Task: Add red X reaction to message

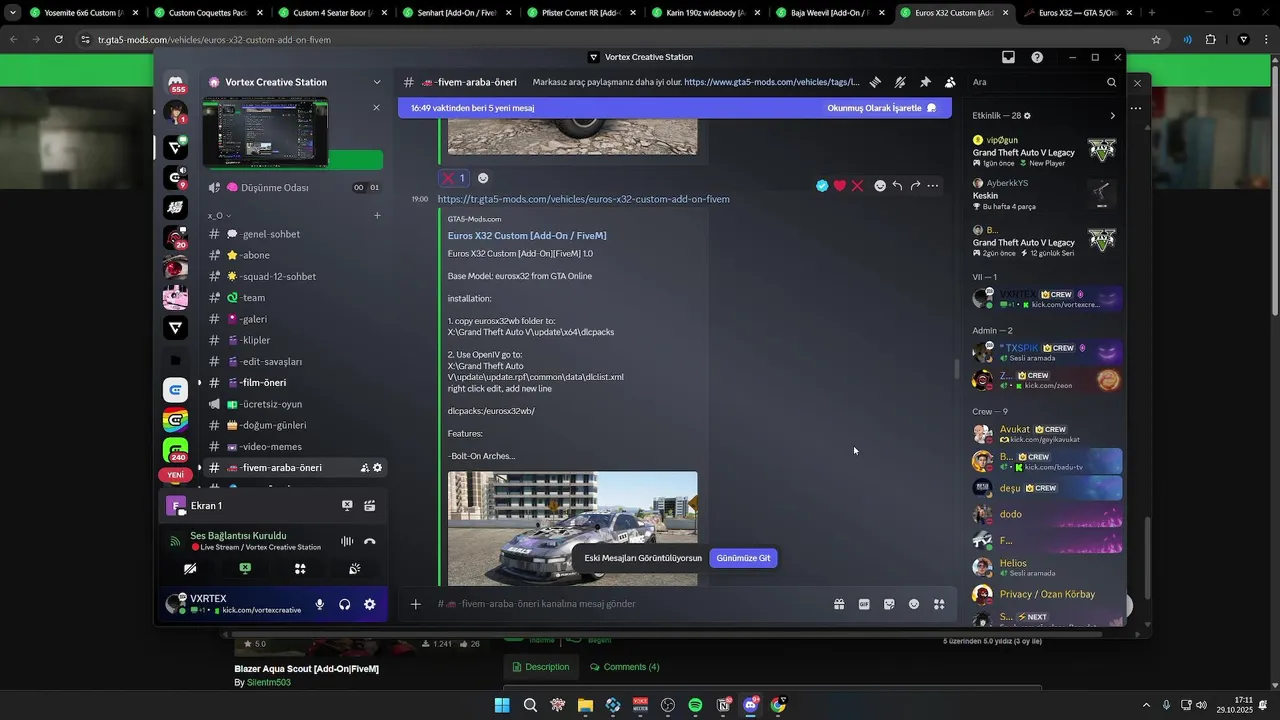Action: (857, 186)
